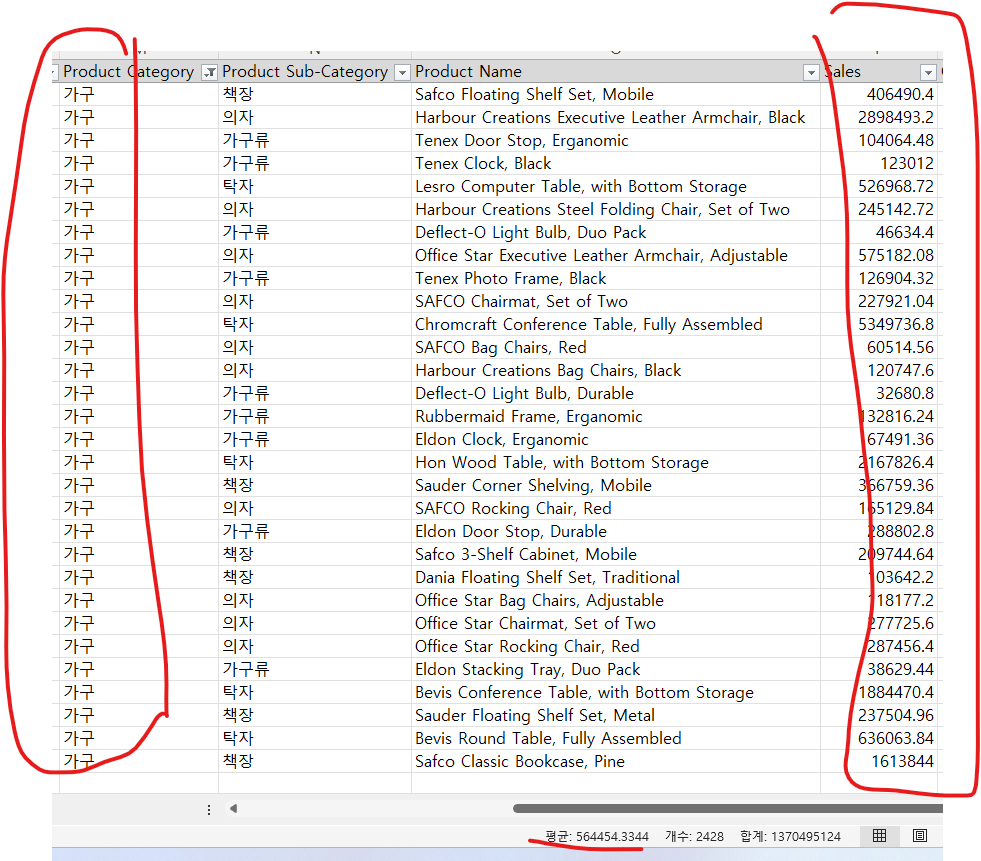Select cell Harbour Creations Bag Chairs, Black
981x861 pixels.
(616, 370)
